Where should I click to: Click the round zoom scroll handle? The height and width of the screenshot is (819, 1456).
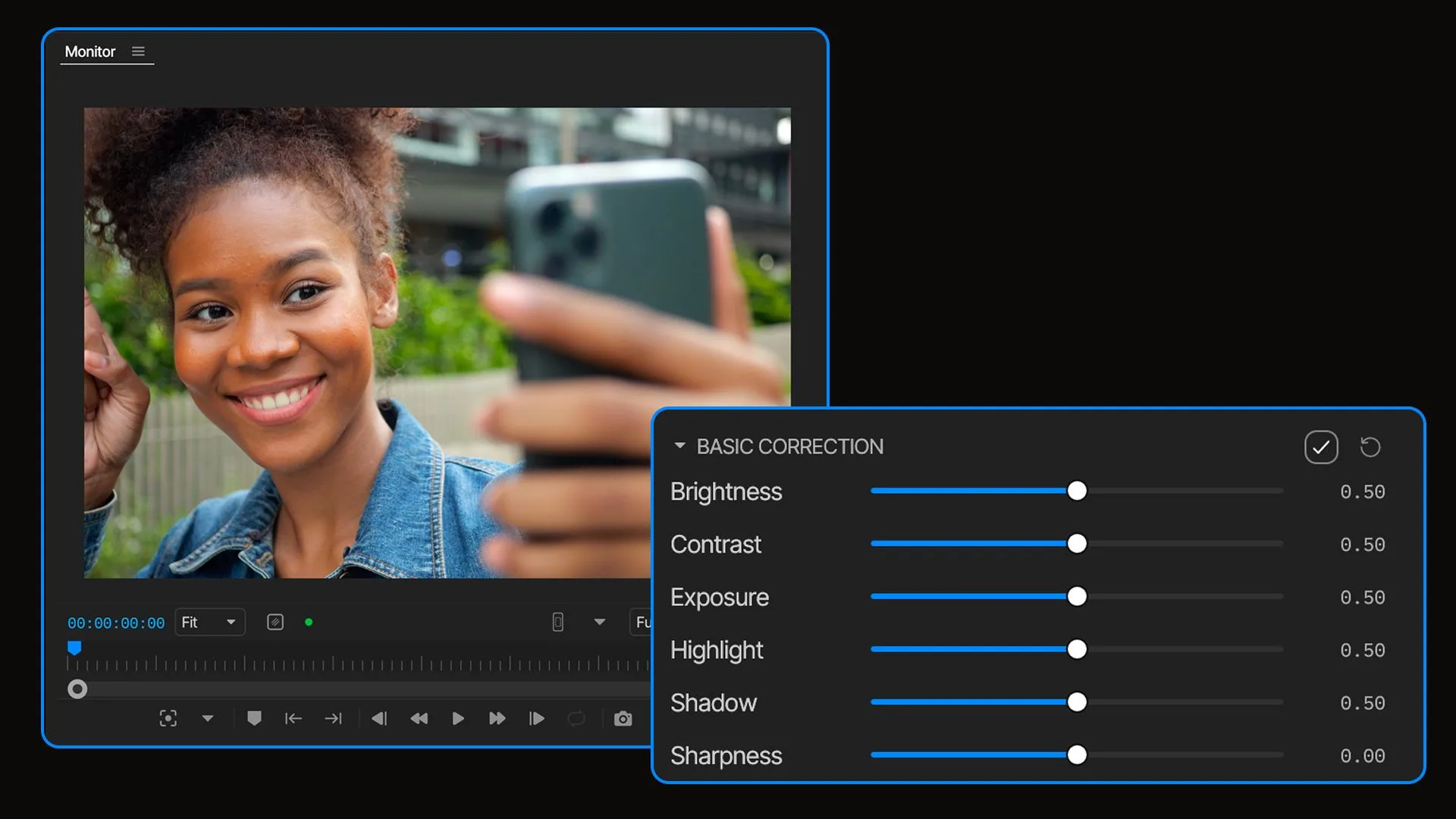(77, 689)
